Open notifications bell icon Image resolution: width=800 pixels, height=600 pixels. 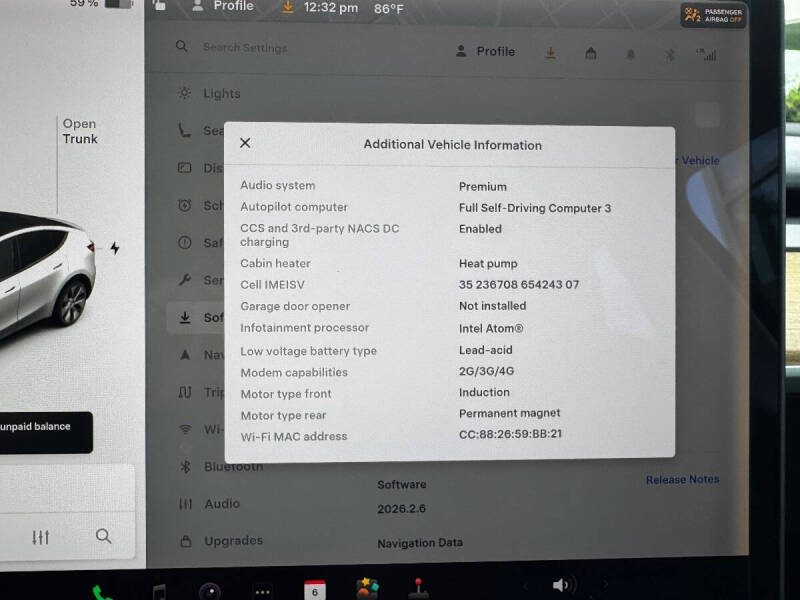[x=631, y=54]
